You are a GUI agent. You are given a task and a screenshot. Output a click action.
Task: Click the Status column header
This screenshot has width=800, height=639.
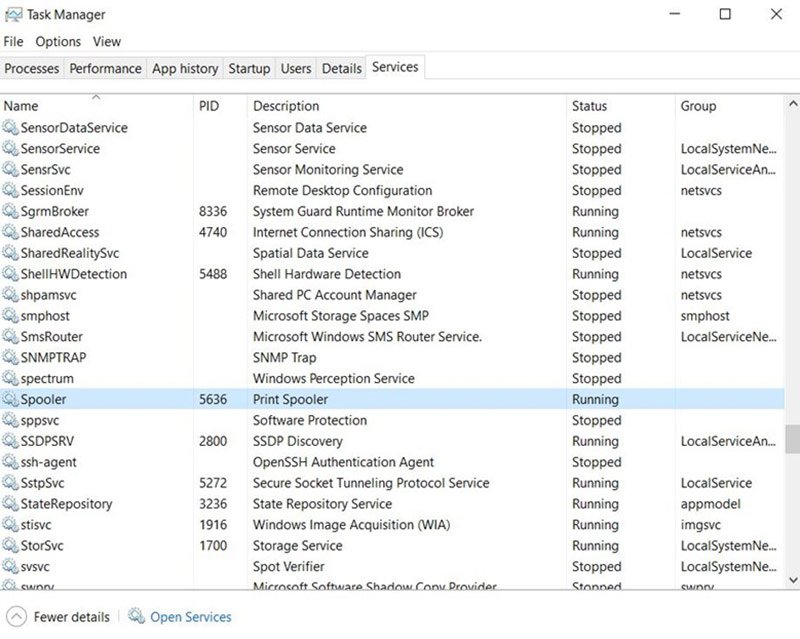pyautogui.click(x=590, y=106)
